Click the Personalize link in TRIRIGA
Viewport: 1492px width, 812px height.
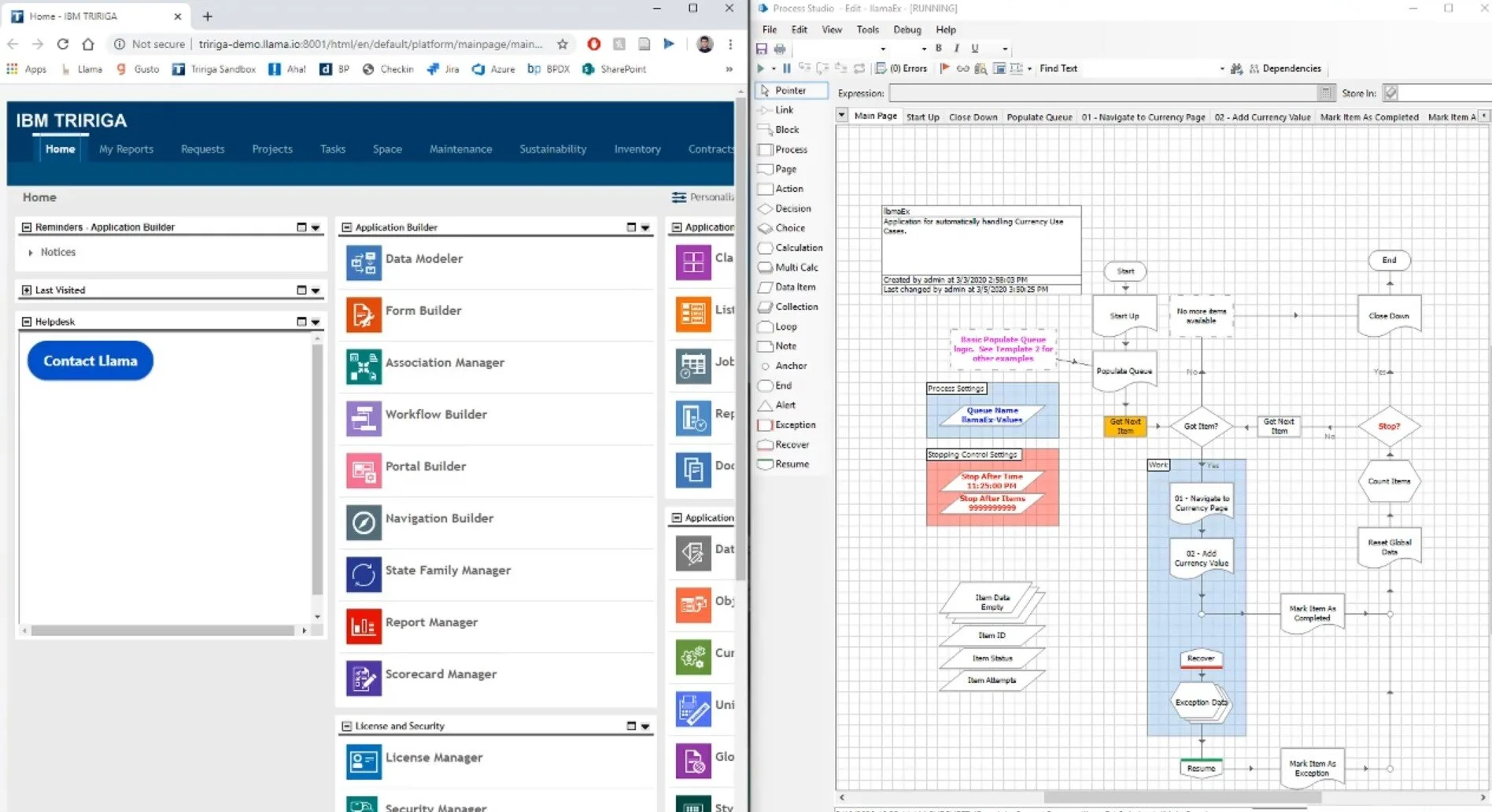(x=703, y=197)
